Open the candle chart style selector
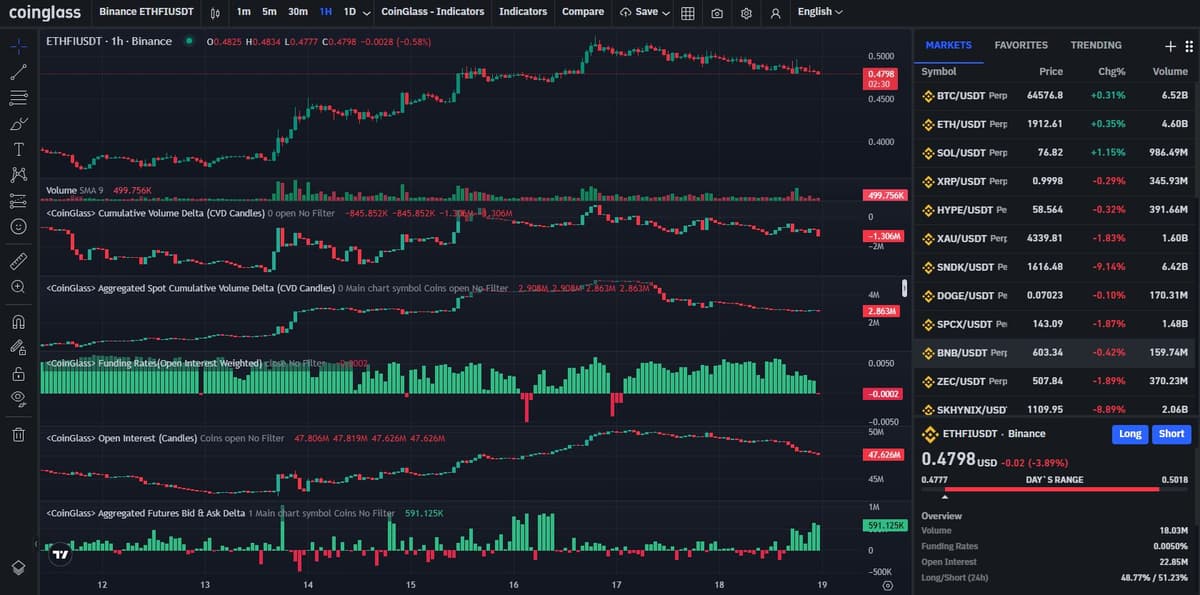Viewport: 1200px width, 595px height. 215,12
